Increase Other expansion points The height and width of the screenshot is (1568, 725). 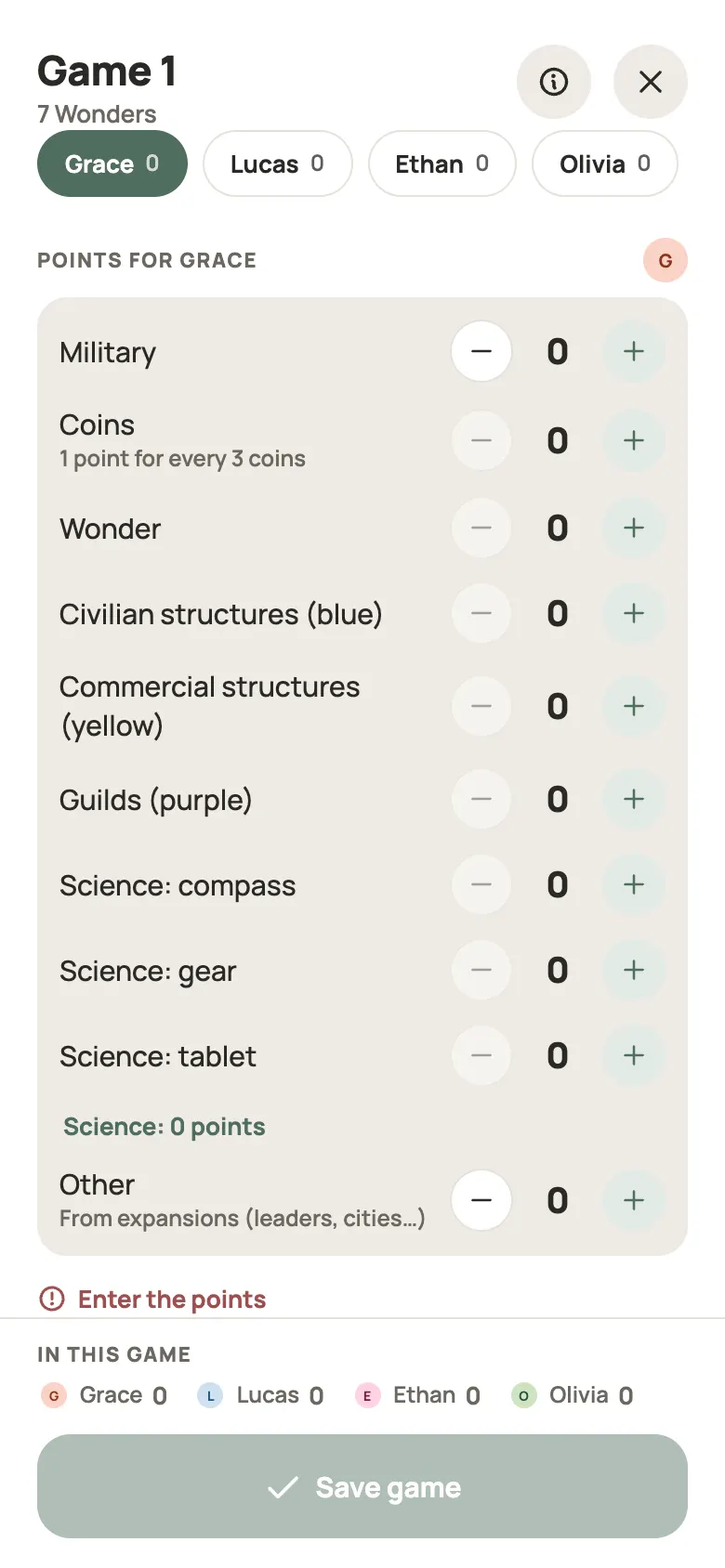coord(634,1200)
